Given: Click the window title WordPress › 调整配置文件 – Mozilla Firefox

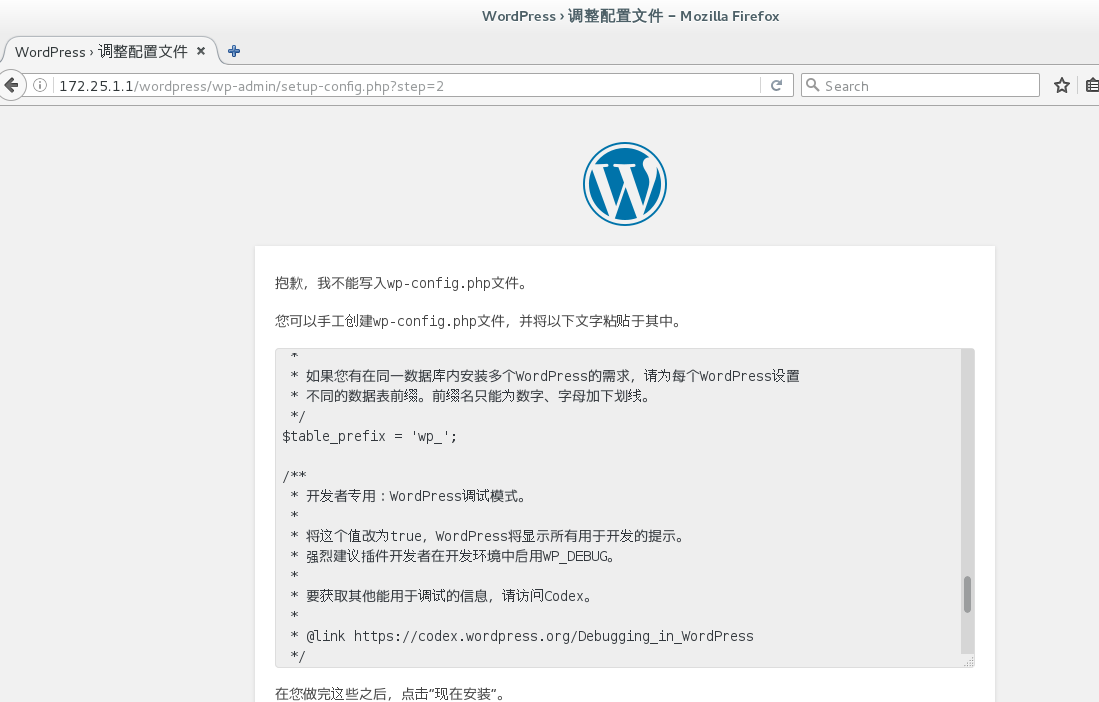Looking at the screenshot, I should [x=631, y=16].
